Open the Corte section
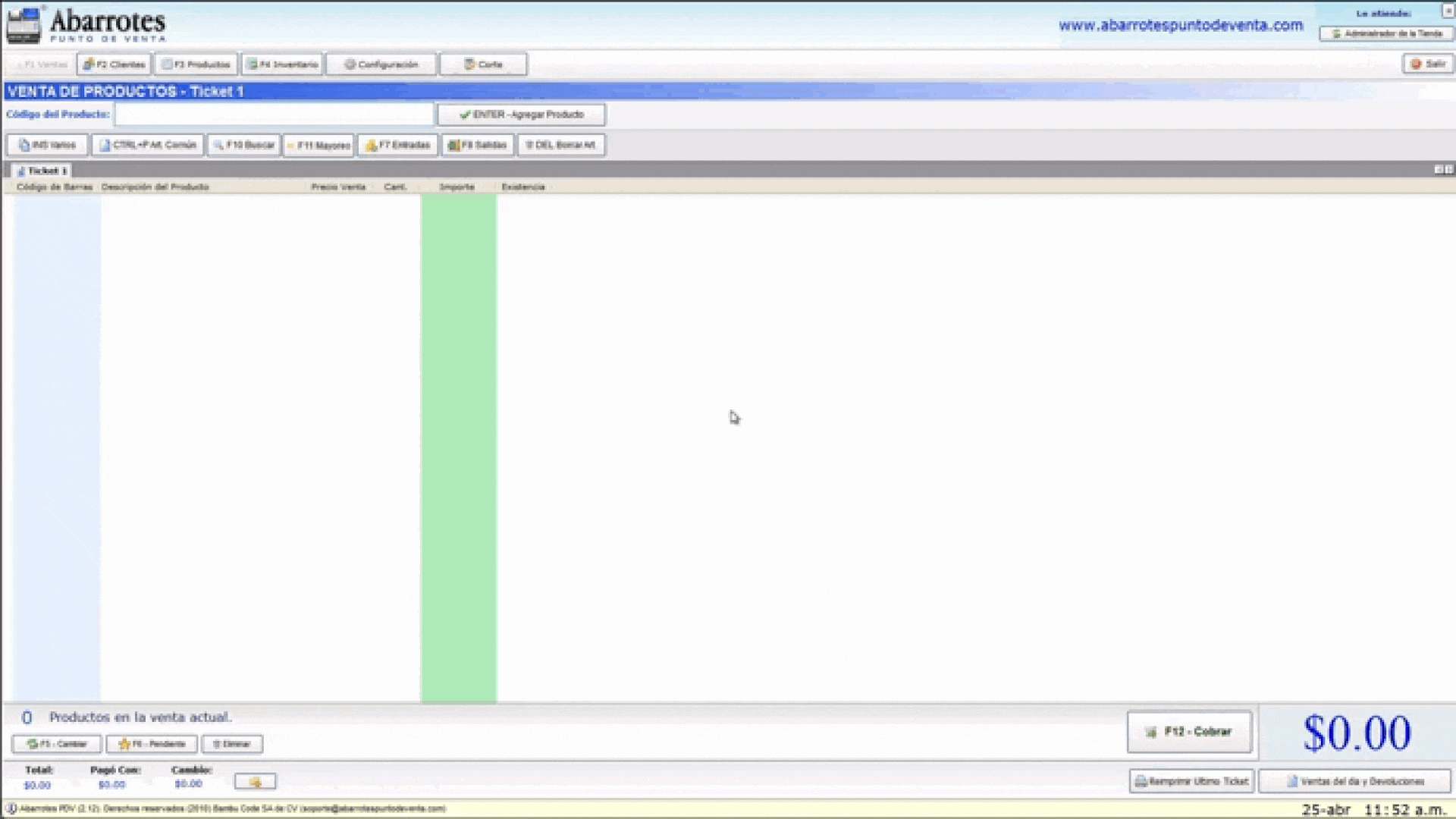Screen dimensions: 1456x819 click(482, 64)
